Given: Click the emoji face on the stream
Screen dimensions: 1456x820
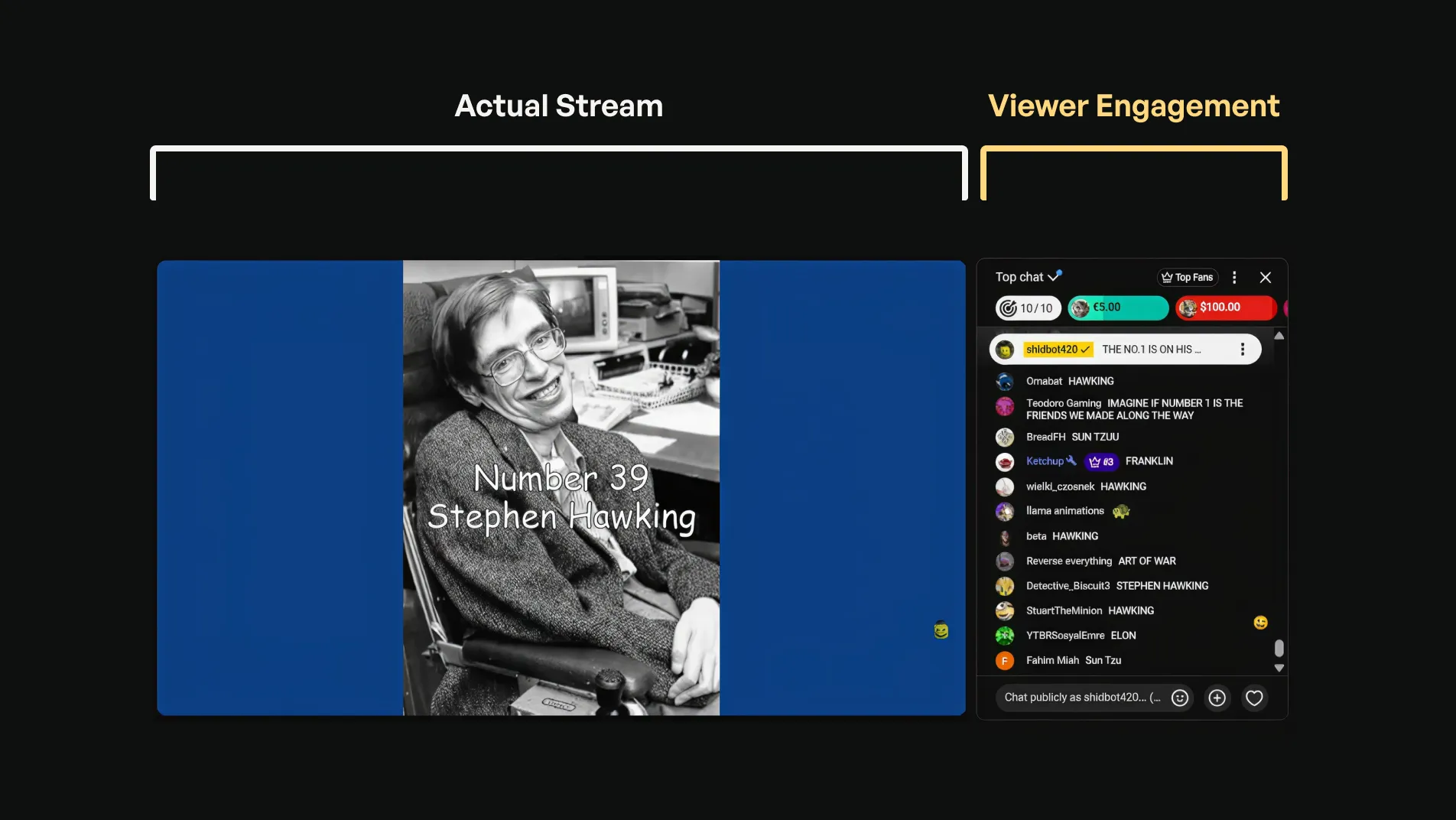Looking at the screenshot, I should click(x=941, y=630).
